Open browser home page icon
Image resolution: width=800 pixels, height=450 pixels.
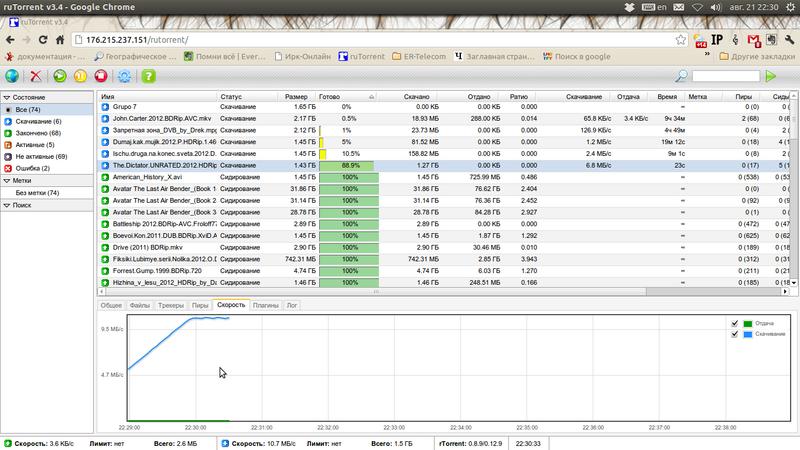(60, 40)
